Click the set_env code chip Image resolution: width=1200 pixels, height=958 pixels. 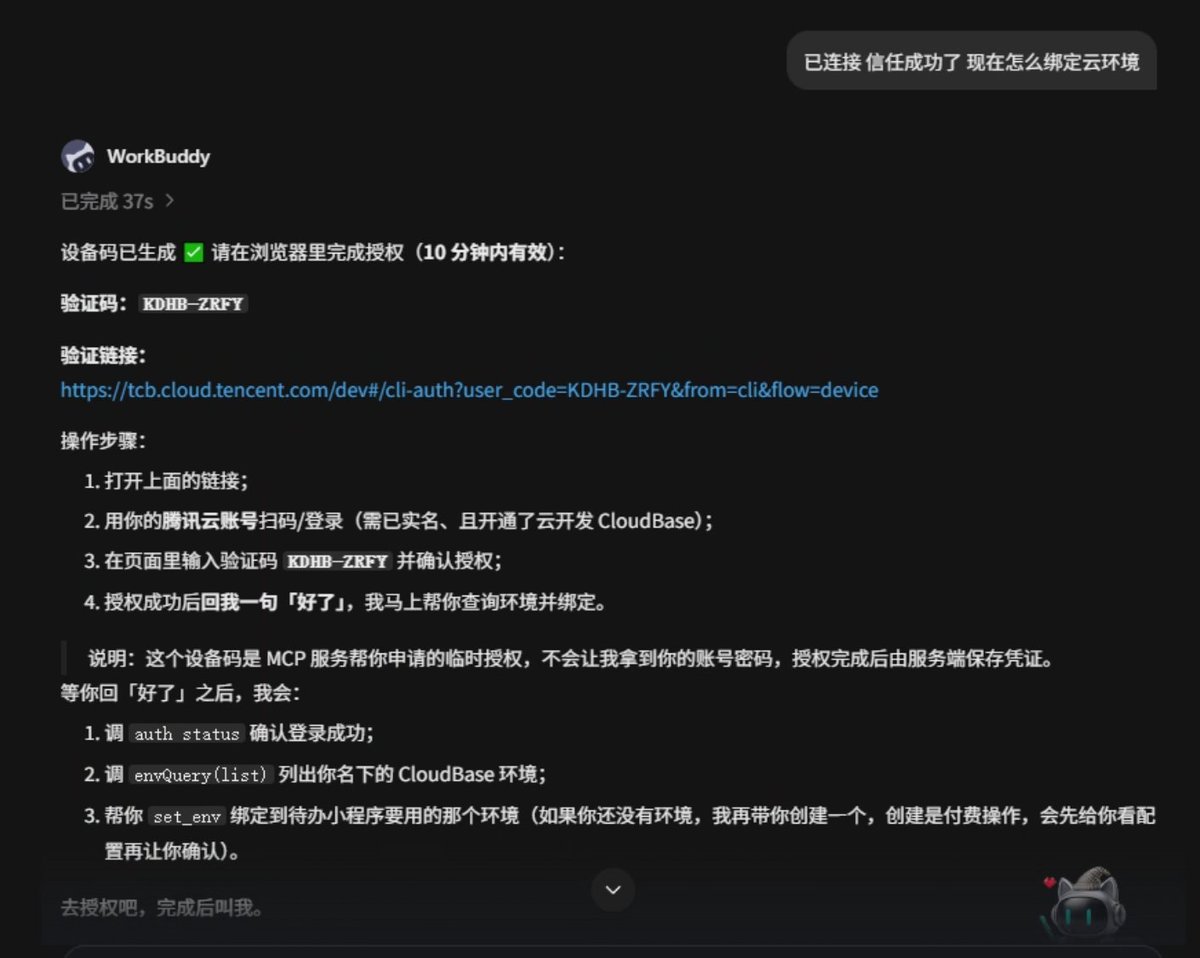point(187,816)
